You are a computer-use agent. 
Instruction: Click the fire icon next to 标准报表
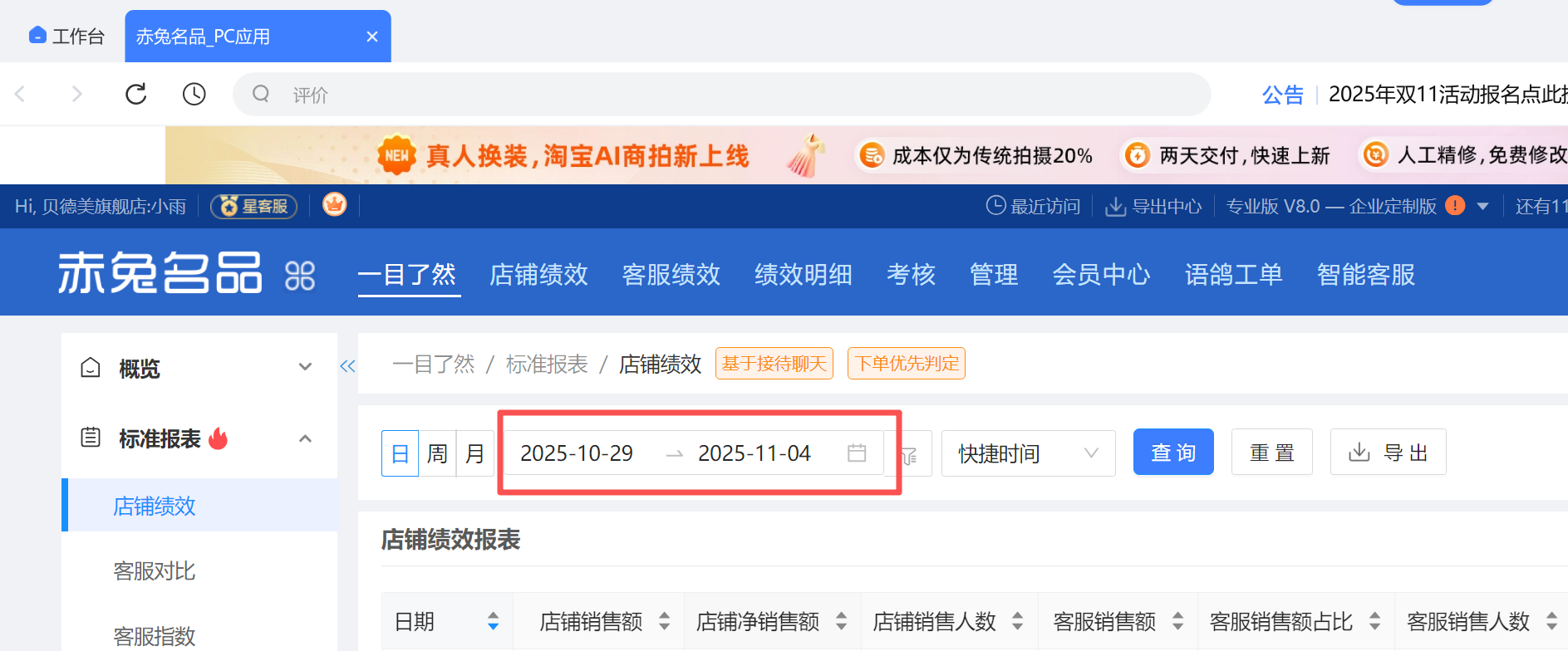pos(219,438)
